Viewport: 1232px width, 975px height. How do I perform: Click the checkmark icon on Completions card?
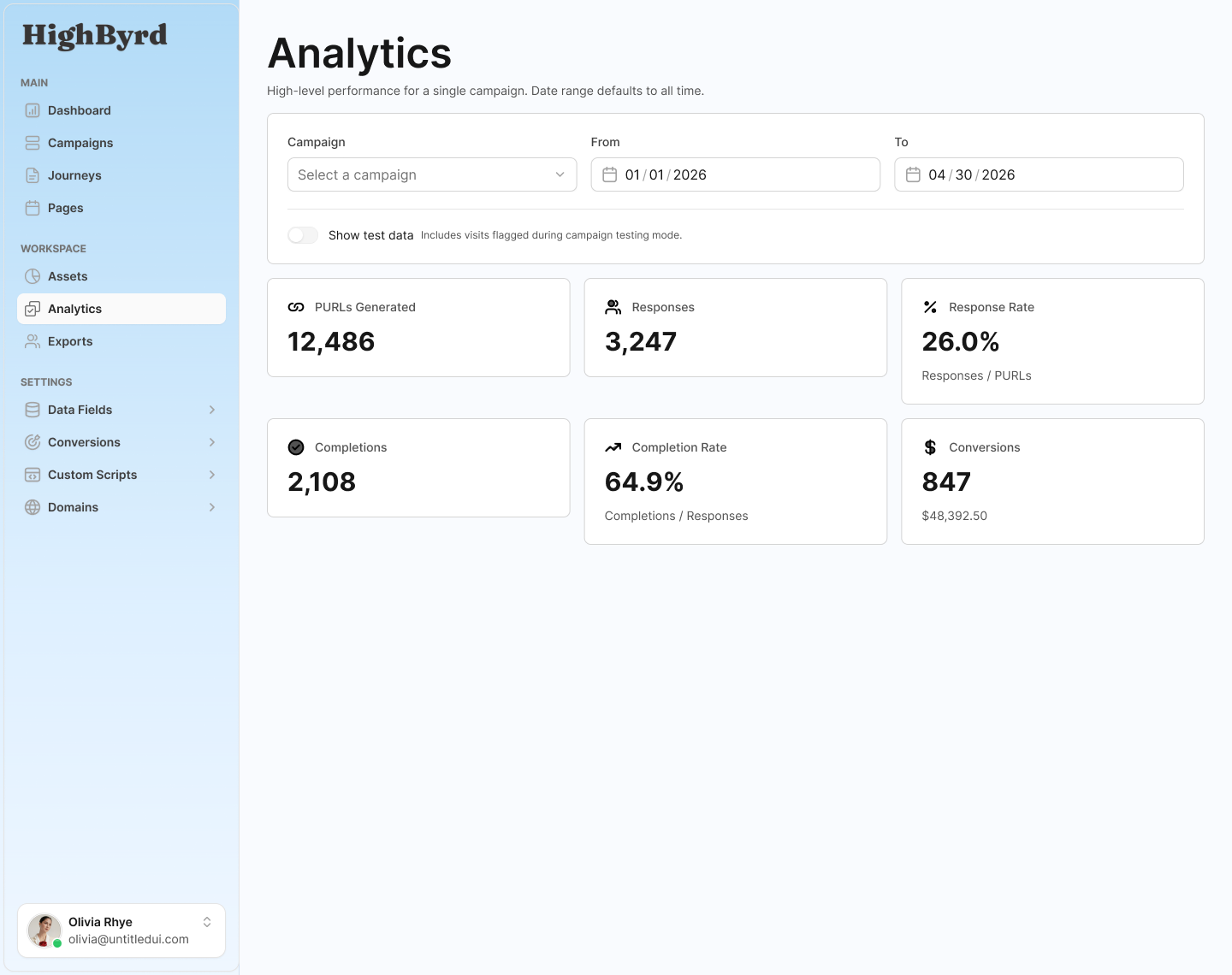coord(296,447)
